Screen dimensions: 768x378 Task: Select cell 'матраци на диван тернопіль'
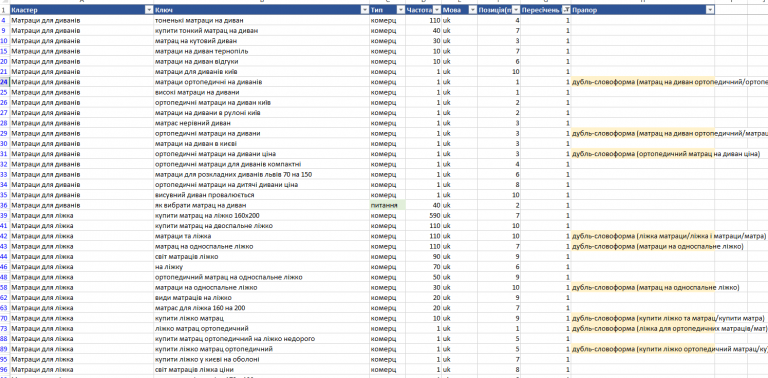[x=261, y=51]
